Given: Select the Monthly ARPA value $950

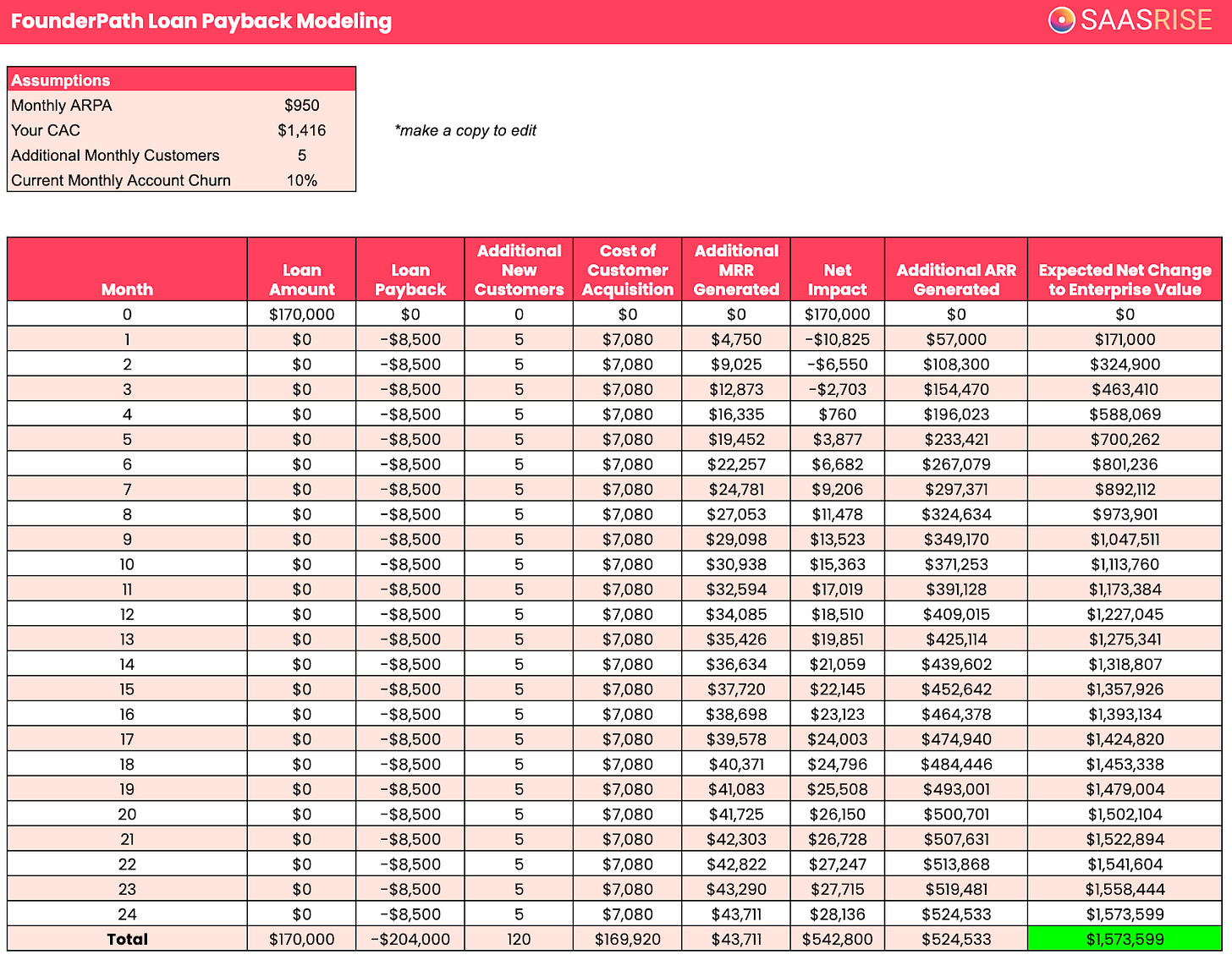Looking at the screenshot, I should (x=302, y=106).
